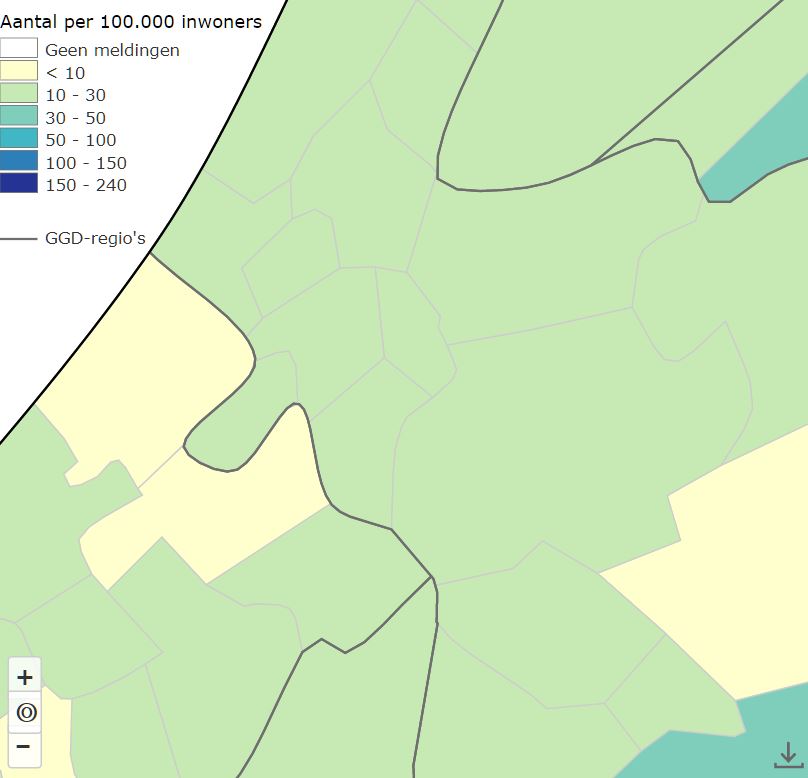Click the '10 - 30' legend label
The height and width of the screenshot is (778, 808).
point(76,95)
